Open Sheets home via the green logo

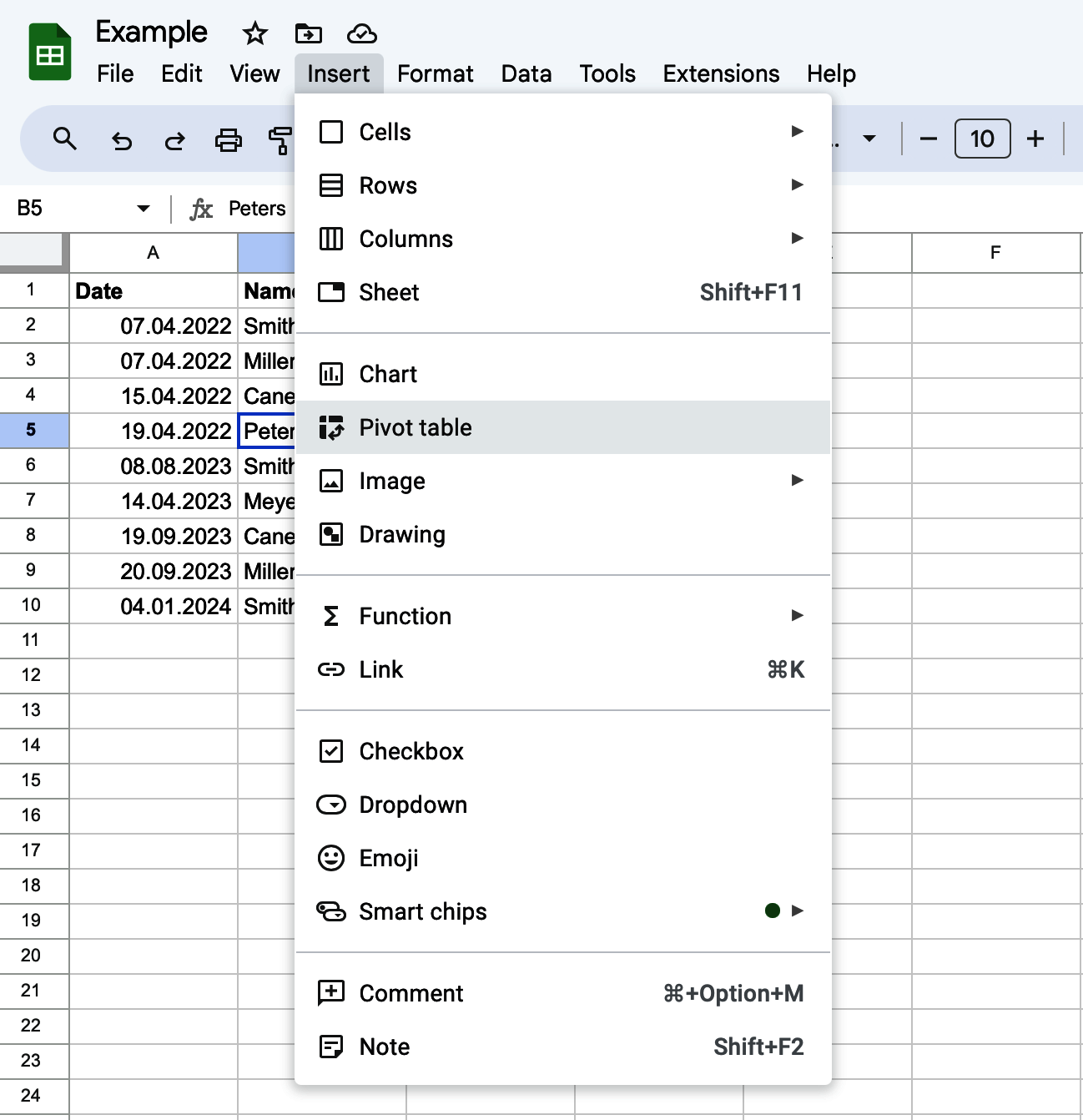click(x=49, y=50)
